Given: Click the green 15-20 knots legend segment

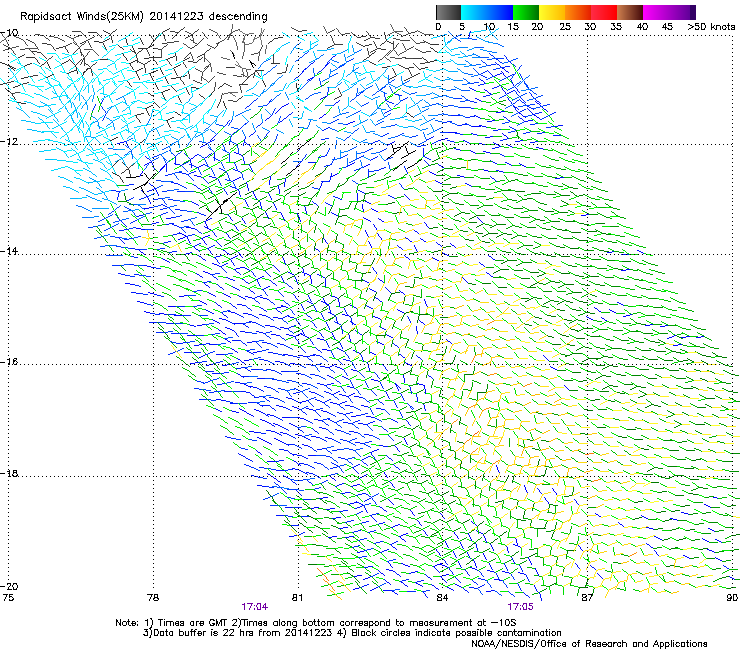Looking at the screenshot, I should [x=526, y=12].
